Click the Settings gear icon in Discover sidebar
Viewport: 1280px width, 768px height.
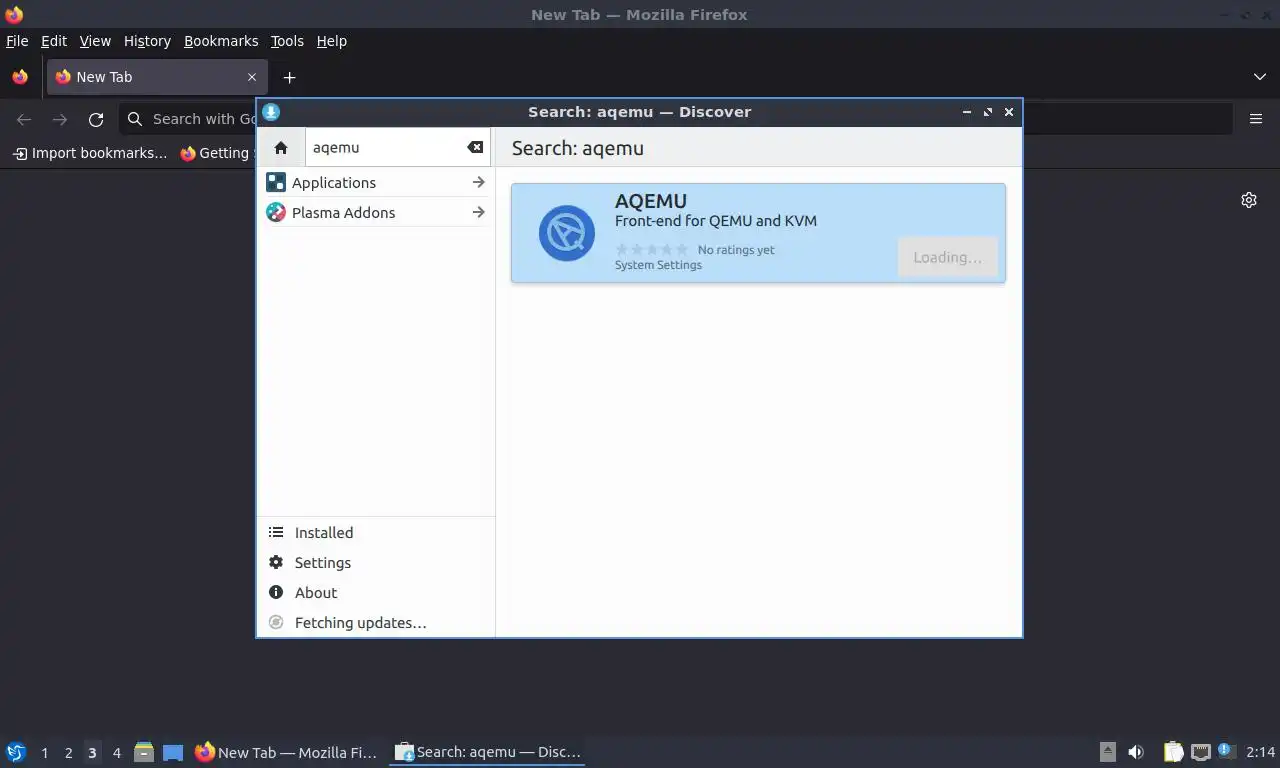point(276,562)
